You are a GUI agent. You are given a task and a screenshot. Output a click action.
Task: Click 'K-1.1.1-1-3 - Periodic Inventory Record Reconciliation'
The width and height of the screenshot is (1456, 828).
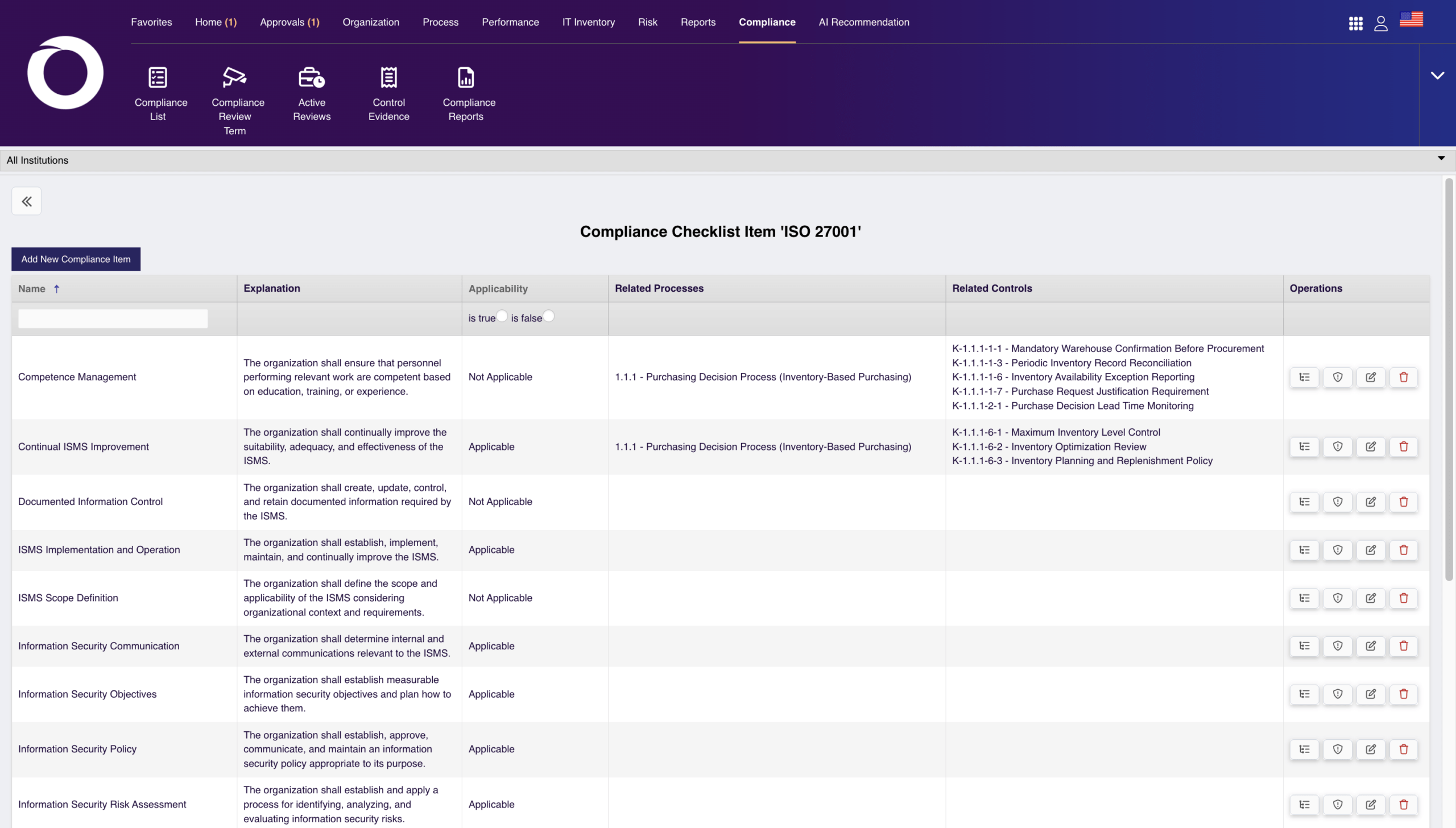coord(1072,363)
